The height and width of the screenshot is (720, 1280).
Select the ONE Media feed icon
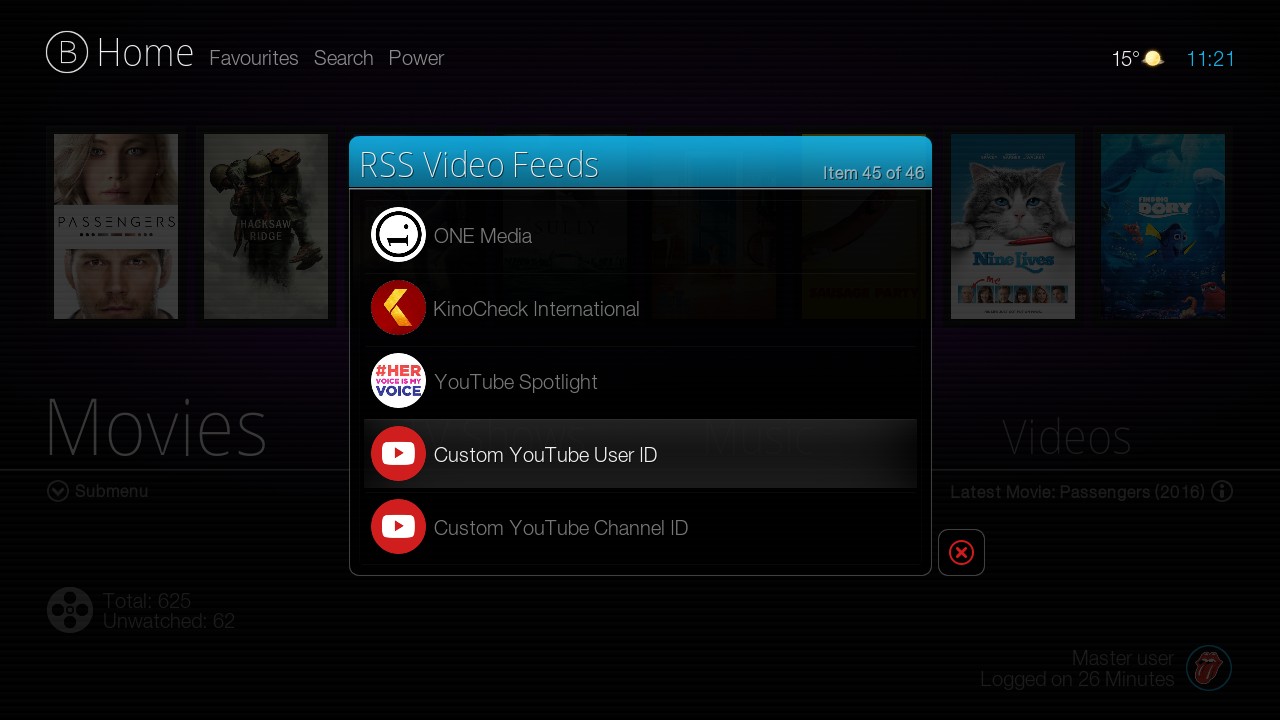click(398, 235)
